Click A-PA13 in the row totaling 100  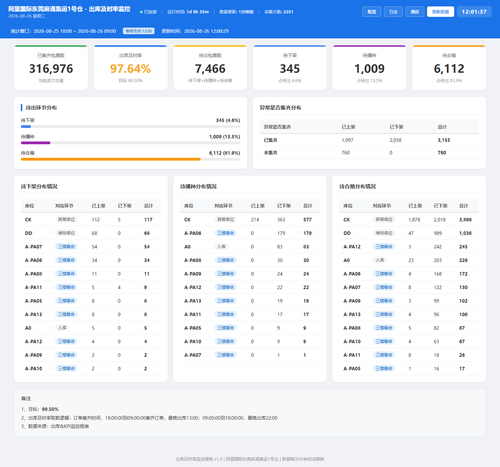click(x=352, y=314)
